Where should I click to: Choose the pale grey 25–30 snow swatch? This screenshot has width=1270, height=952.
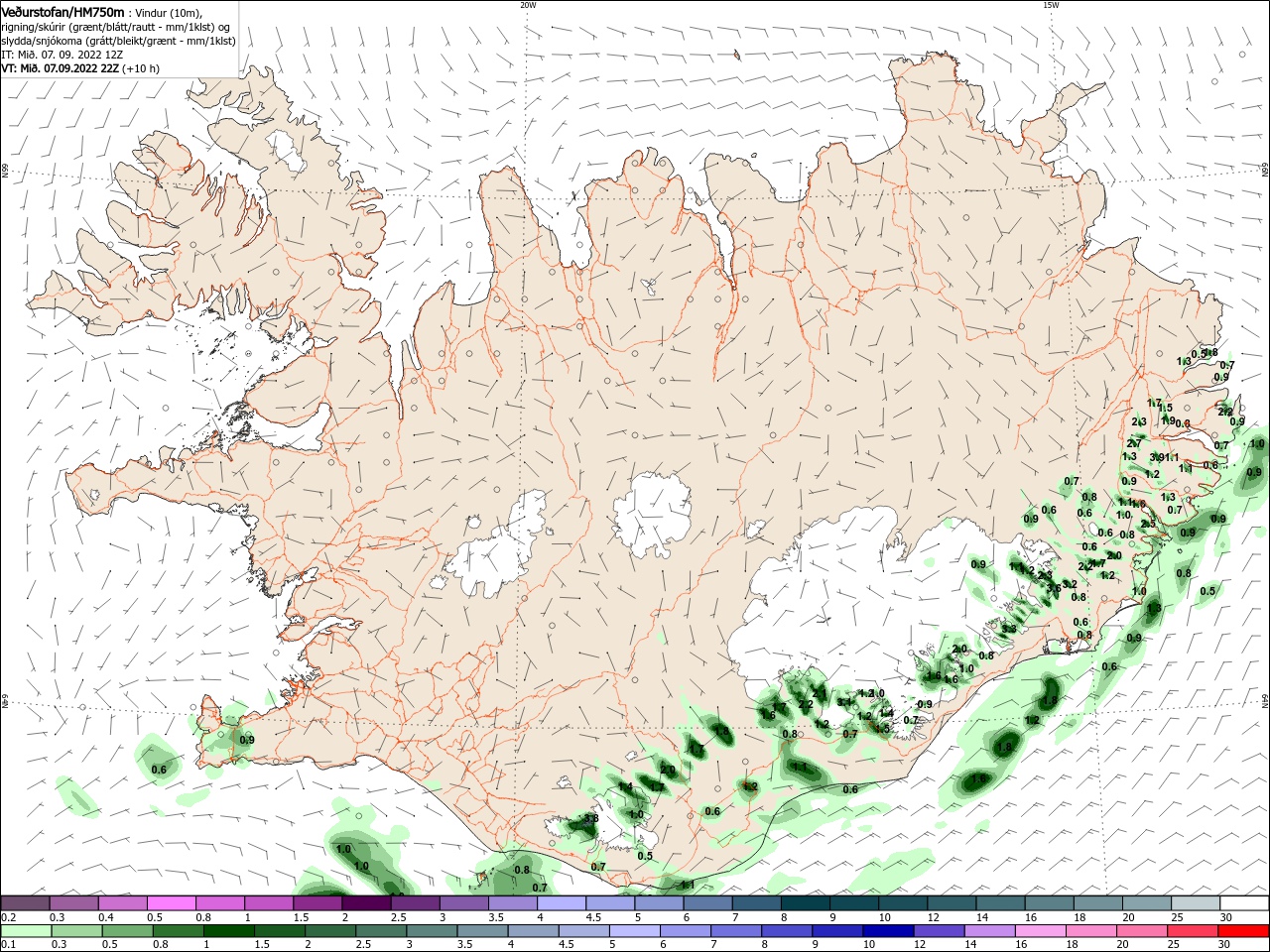[x=1196, y=903]
